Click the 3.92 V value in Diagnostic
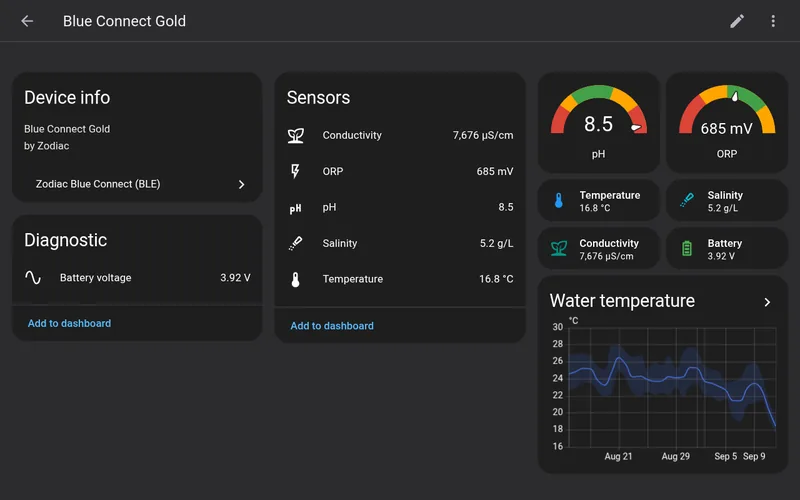800x500 pixels. click(235, 278)
